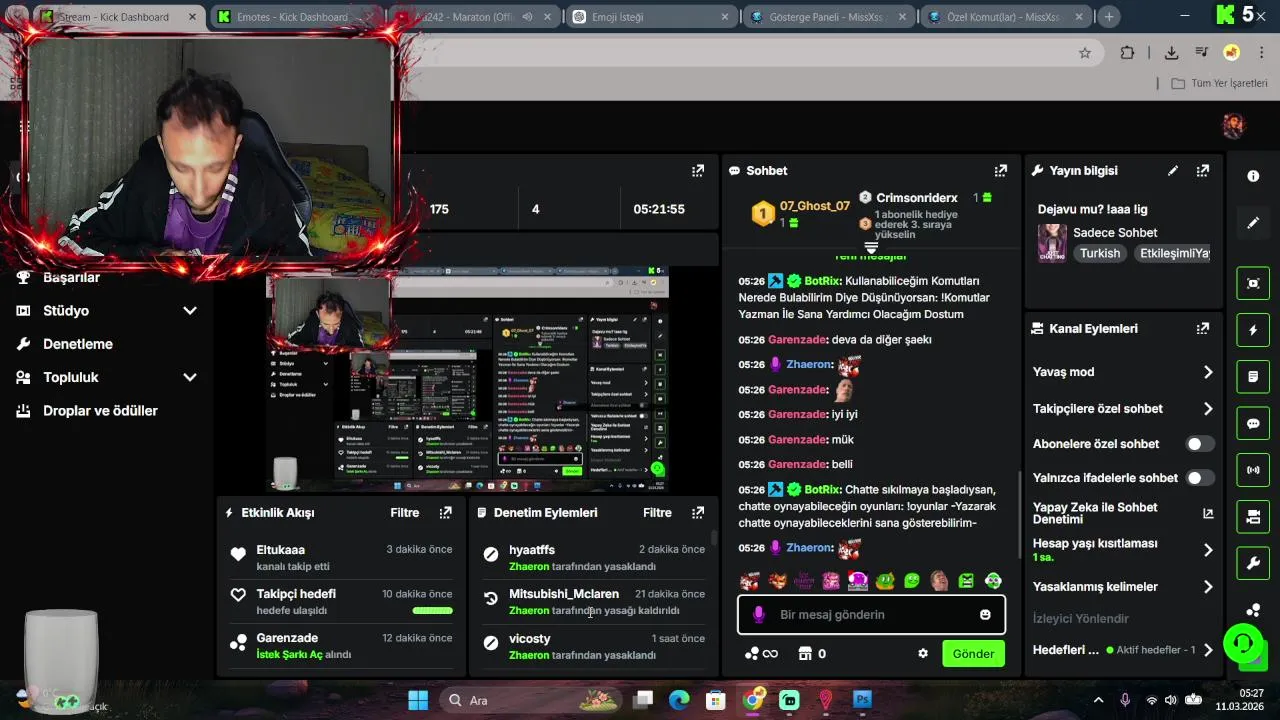Pop out the Etkinlik Akışı panel
Screen dimensions: 1280x720
point(445,512)
